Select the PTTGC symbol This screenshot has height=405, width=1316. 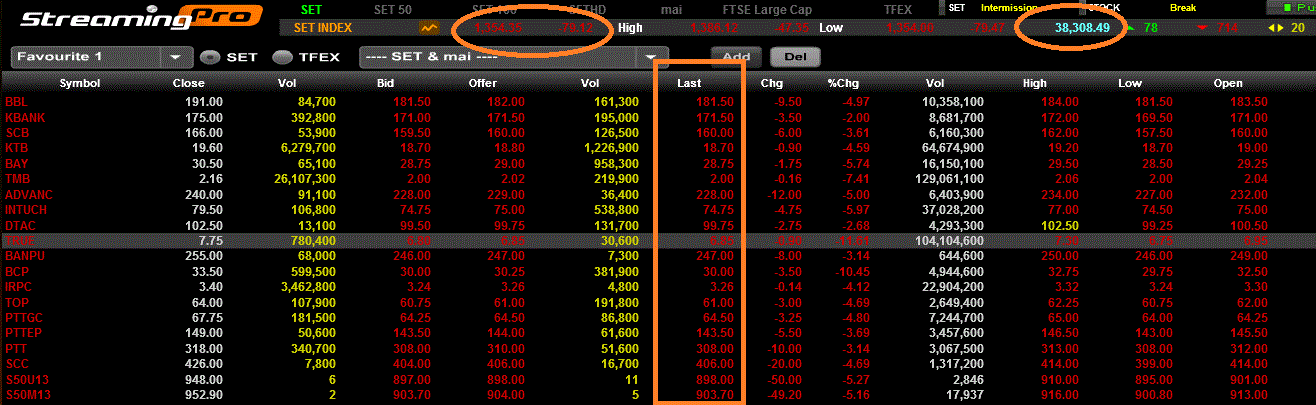coord(25,317)
